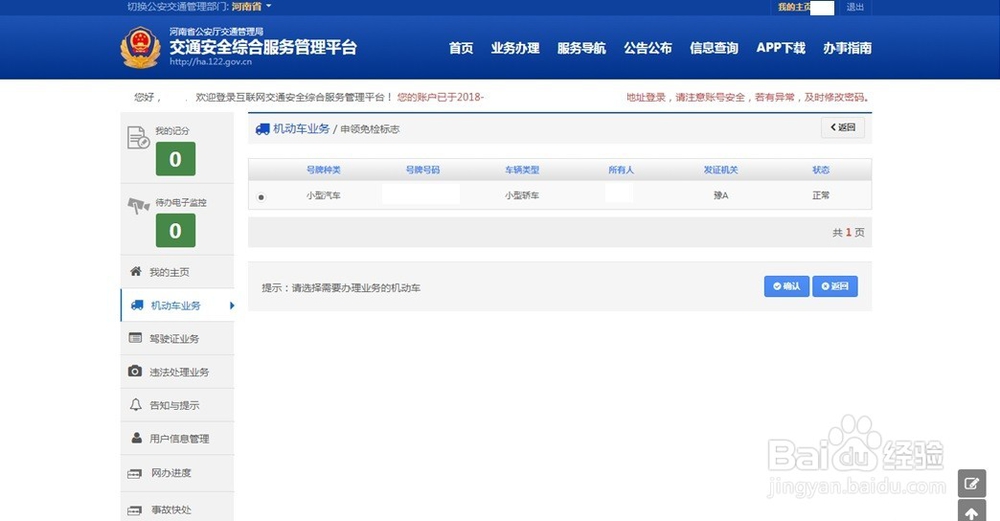
Task: Open 违法处理业务 in the sidebar
Action: pos(177,372)
